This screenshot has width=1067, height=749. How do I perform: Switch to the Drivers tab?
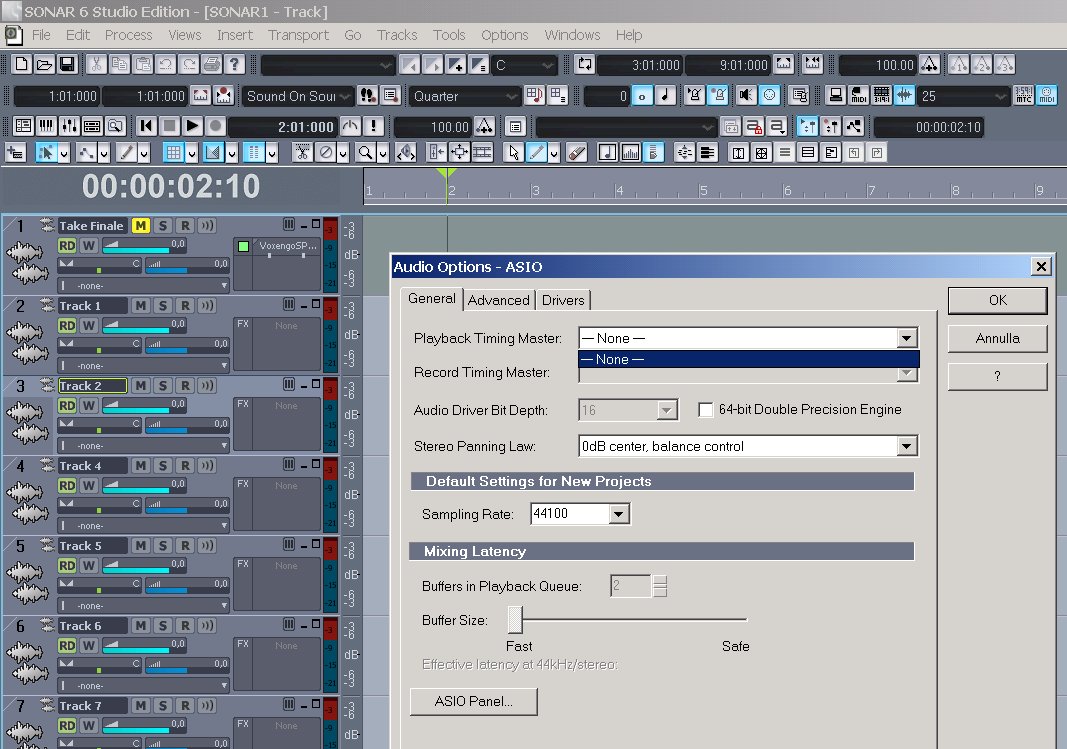[x=563, y=300]
